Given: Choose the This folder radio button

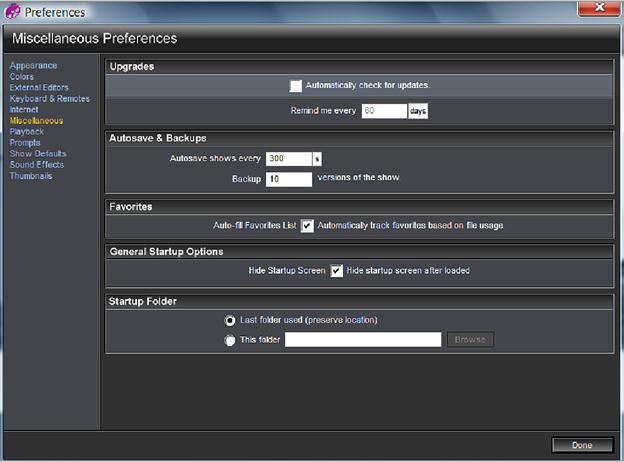Looking at the screenshot, I should click(230, 340).
